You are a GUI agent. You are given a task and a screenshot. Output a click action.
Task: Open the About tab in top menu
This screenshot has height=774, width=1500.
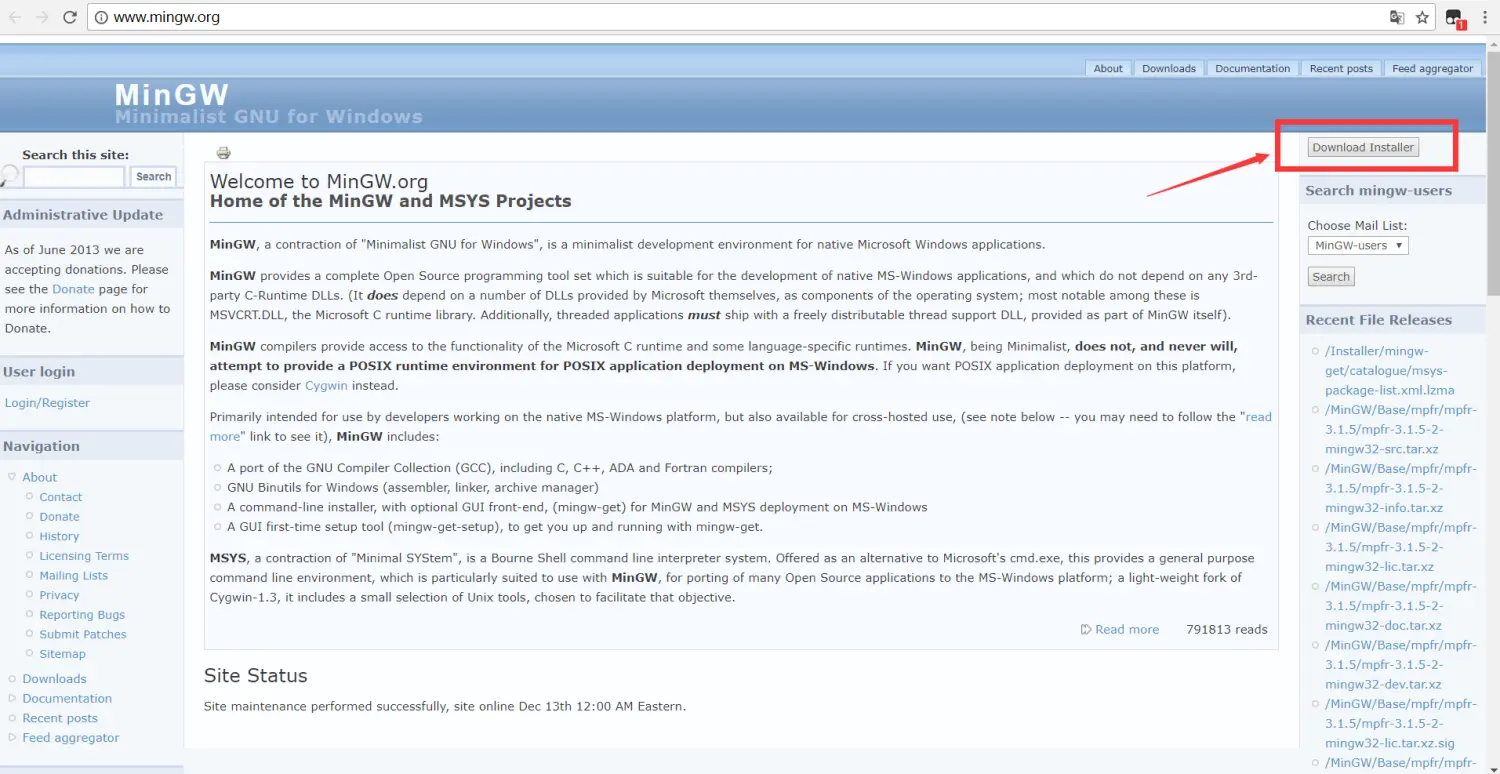[x=1108, y=68]
